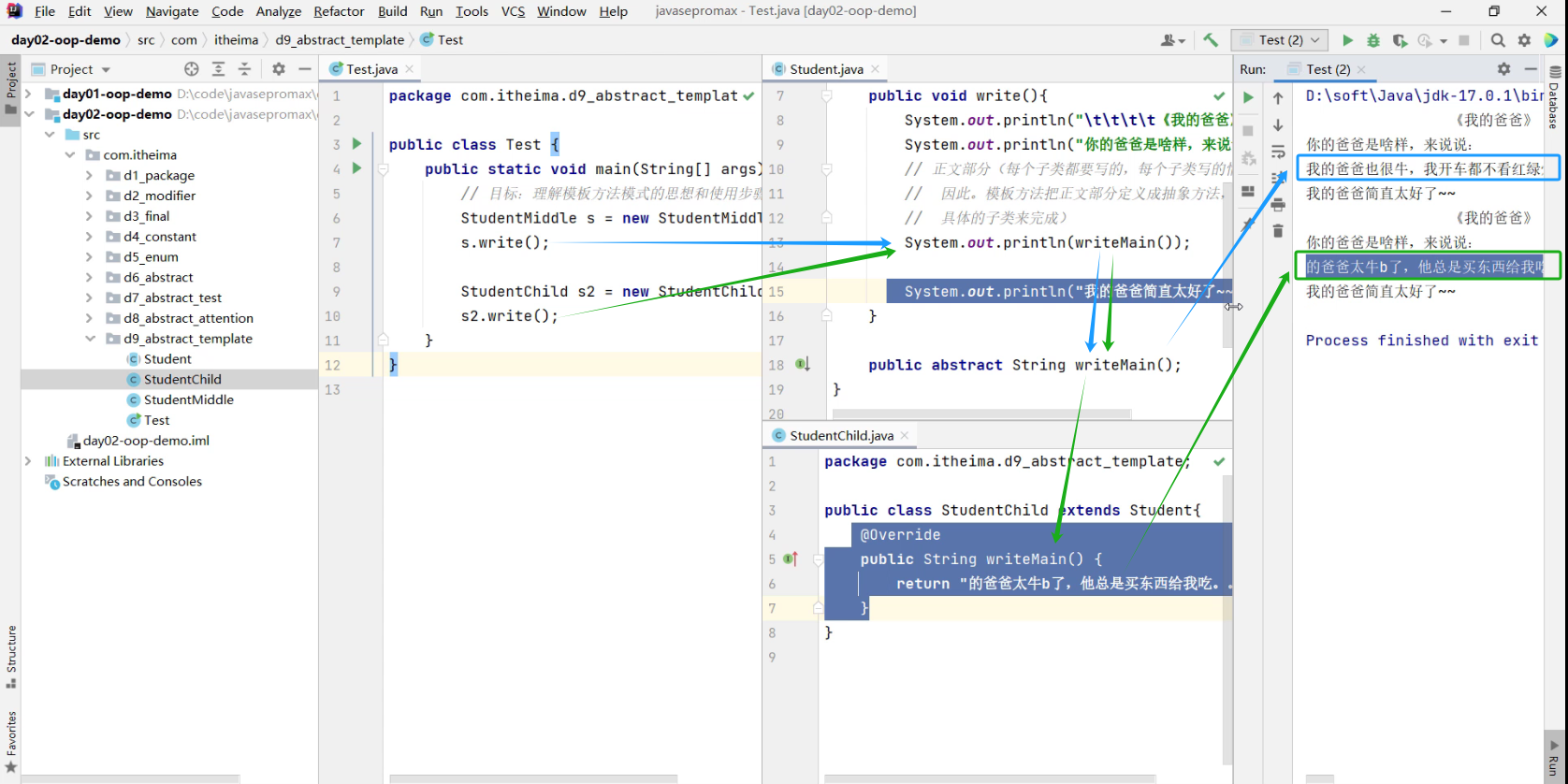Open the user account dropdown icon
Viewport: 1568px width, 784px height.
point(1172,40)
